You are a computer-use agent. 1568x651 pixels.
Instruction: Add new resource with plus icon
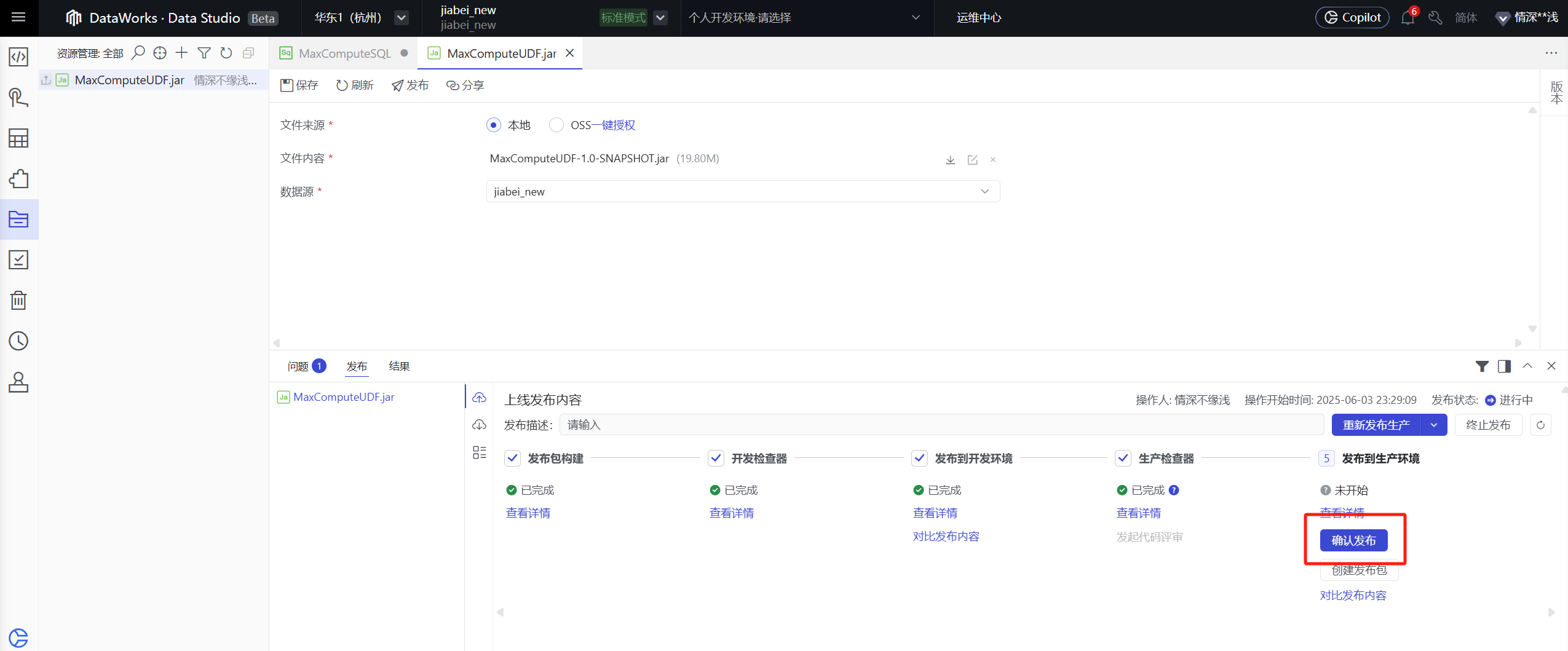[181, 53]
